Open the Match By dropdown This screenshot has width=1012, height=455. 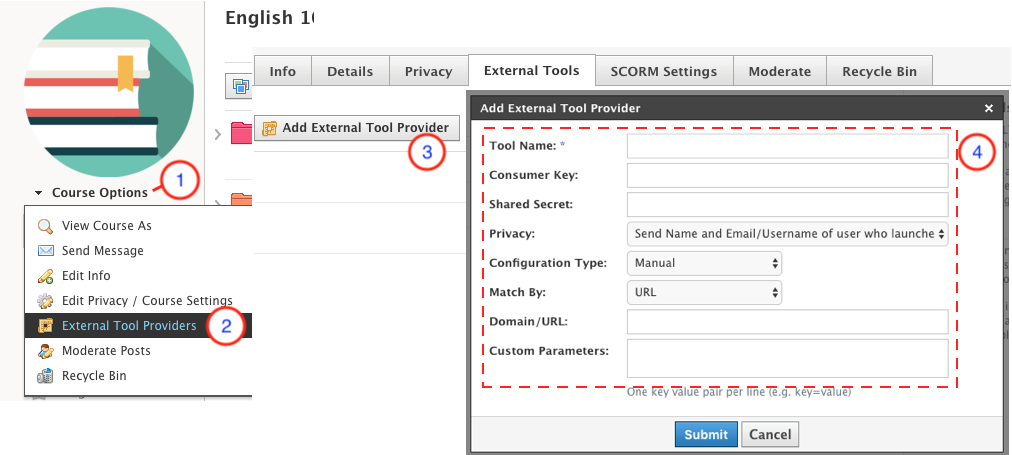click(x=704, y=293)
